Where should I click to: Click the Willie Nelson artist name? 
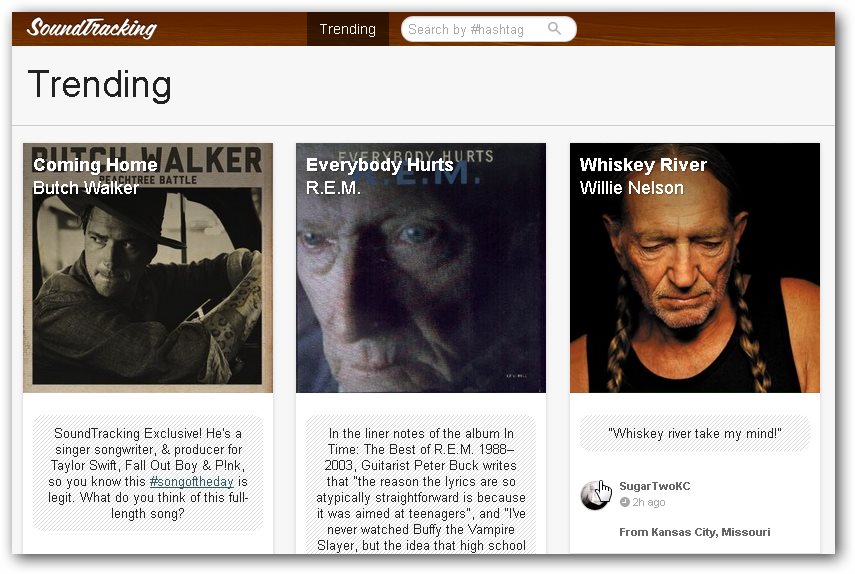[631, 188]
